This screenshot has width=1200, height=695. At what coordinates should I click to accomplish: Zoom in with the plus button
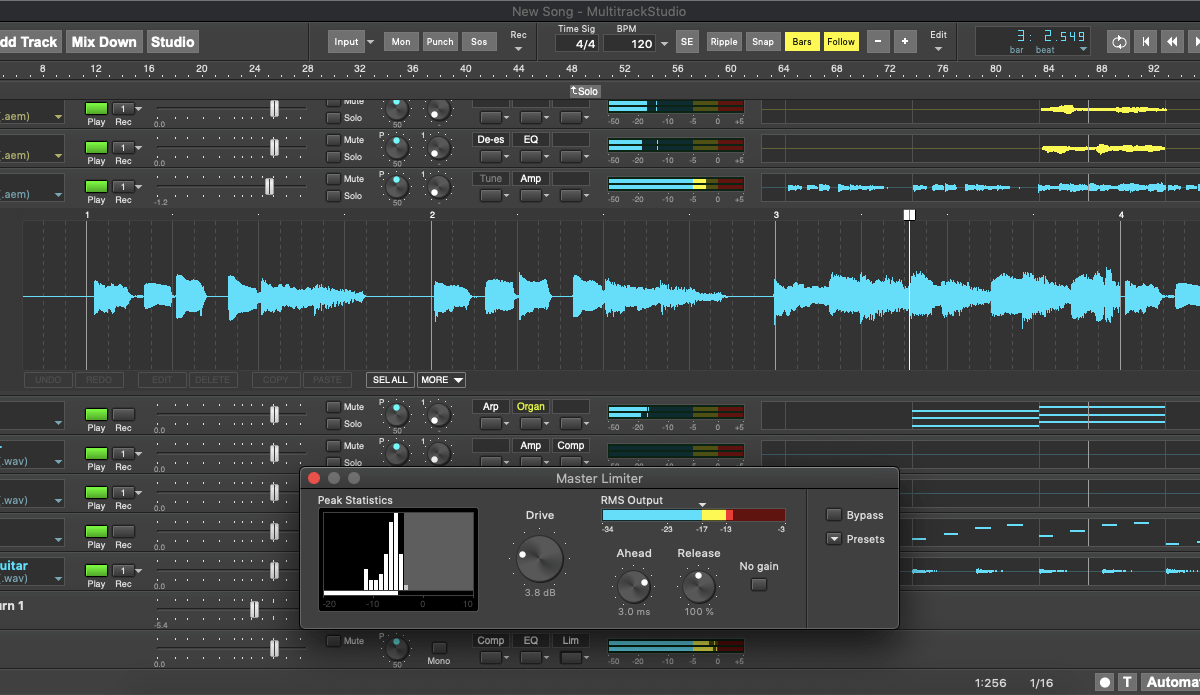point(905,42)
